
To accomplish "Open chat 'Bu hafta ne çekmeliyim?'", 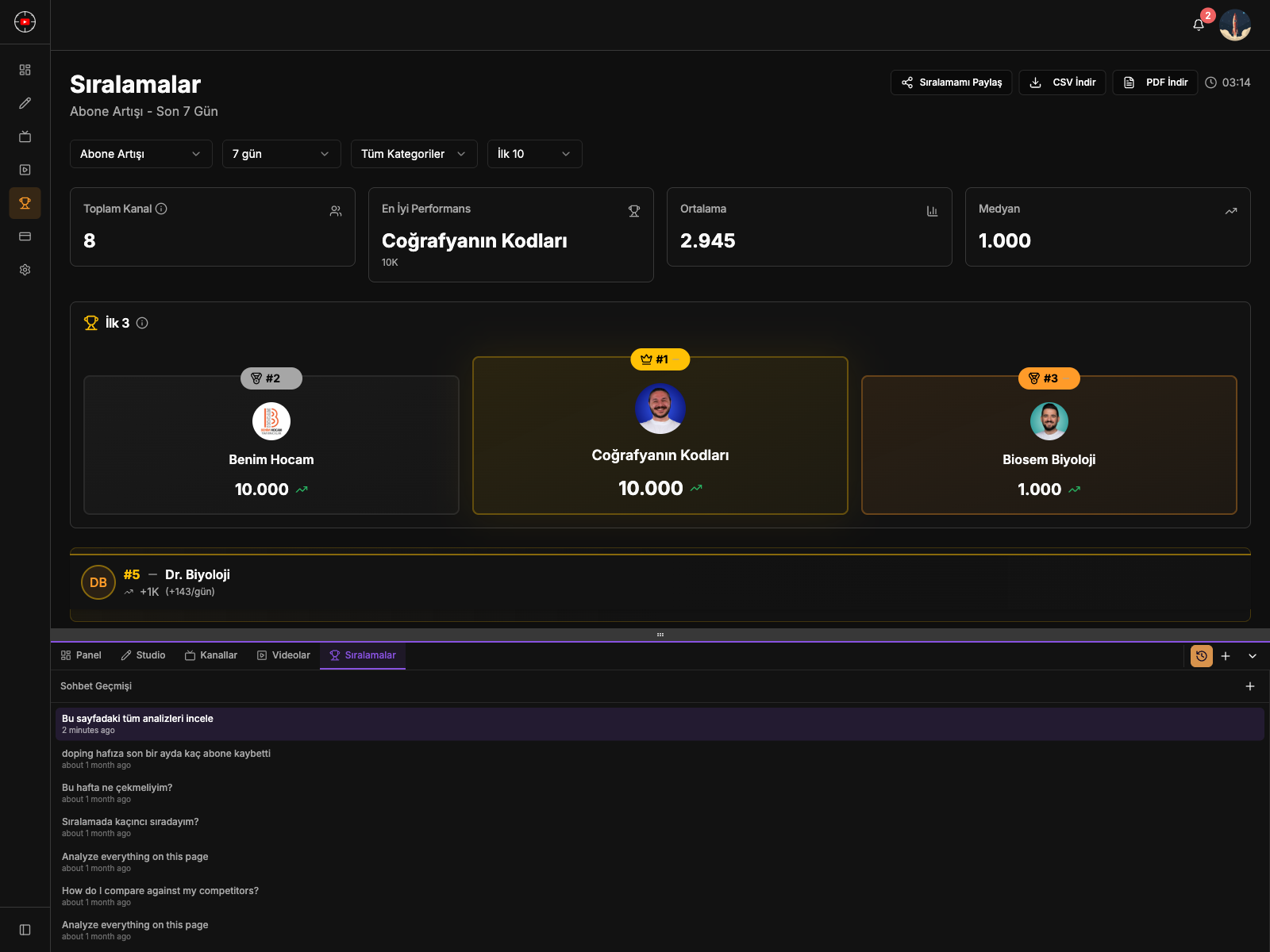I will (660, 793).
